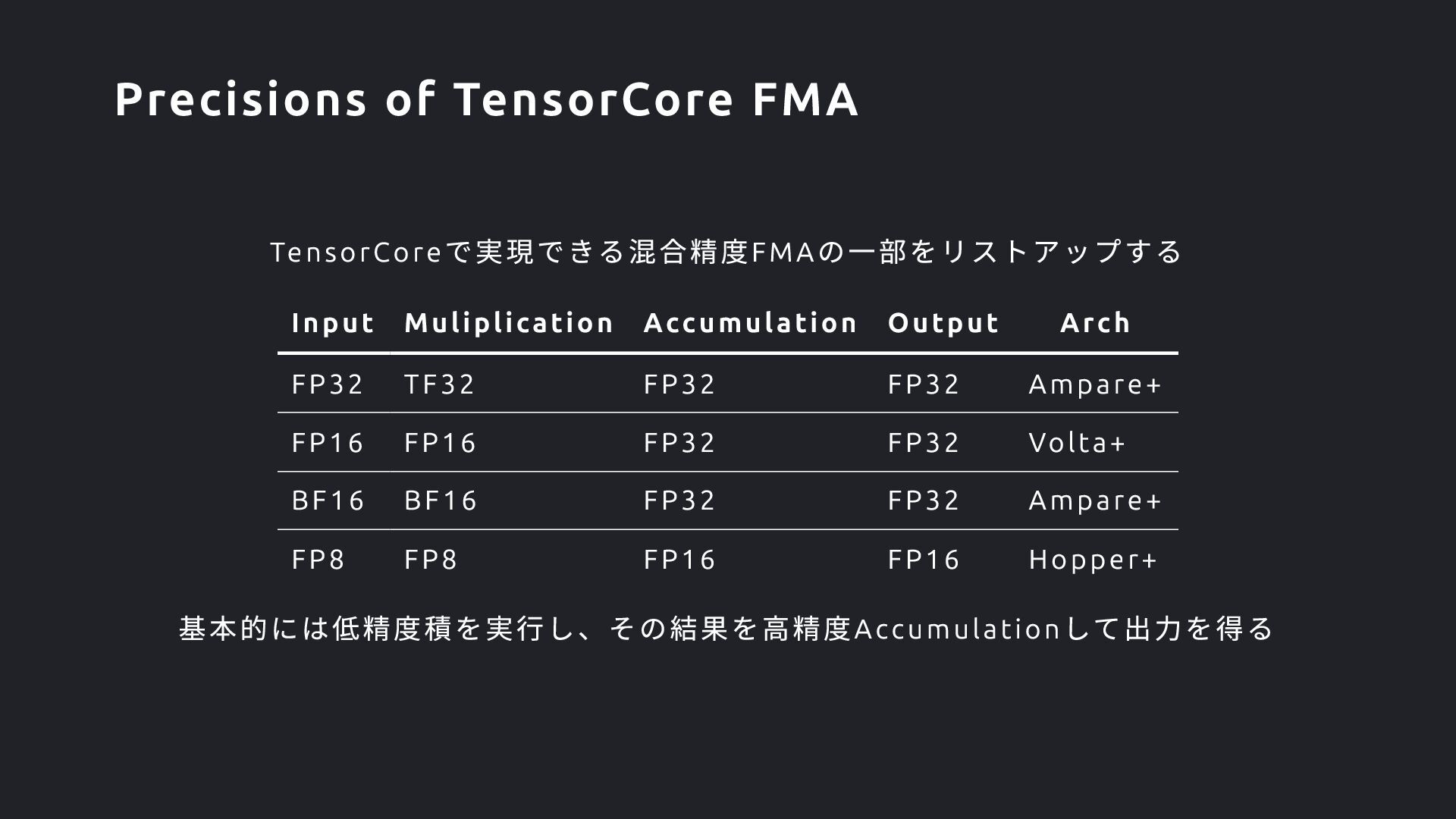Screen dimensions: 1456x819
Task: Select Ampare+ in the first table row
Action: click(x=1095, y=385)
